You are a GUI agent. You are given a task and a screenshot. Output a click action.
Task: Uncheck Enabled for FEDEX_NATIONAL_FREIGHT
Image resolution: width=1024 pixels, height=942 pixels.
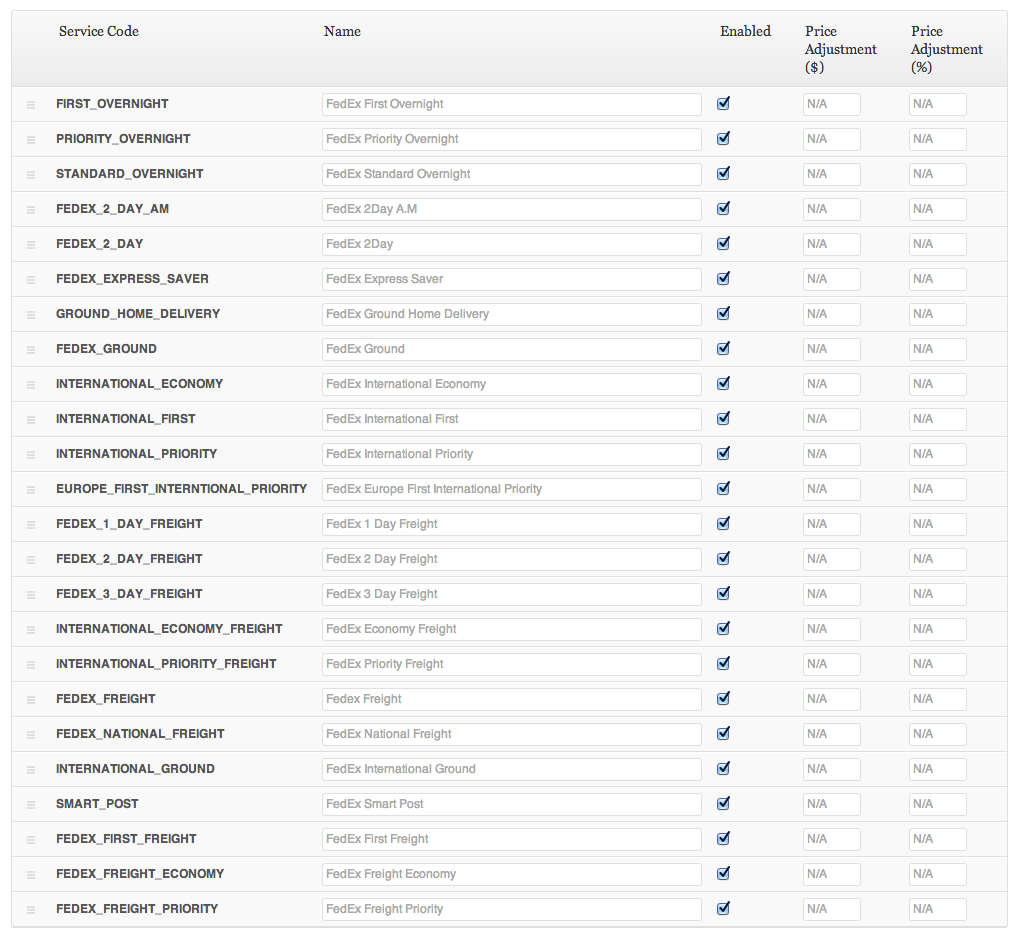pyautogui.click(x=723, y=734)
